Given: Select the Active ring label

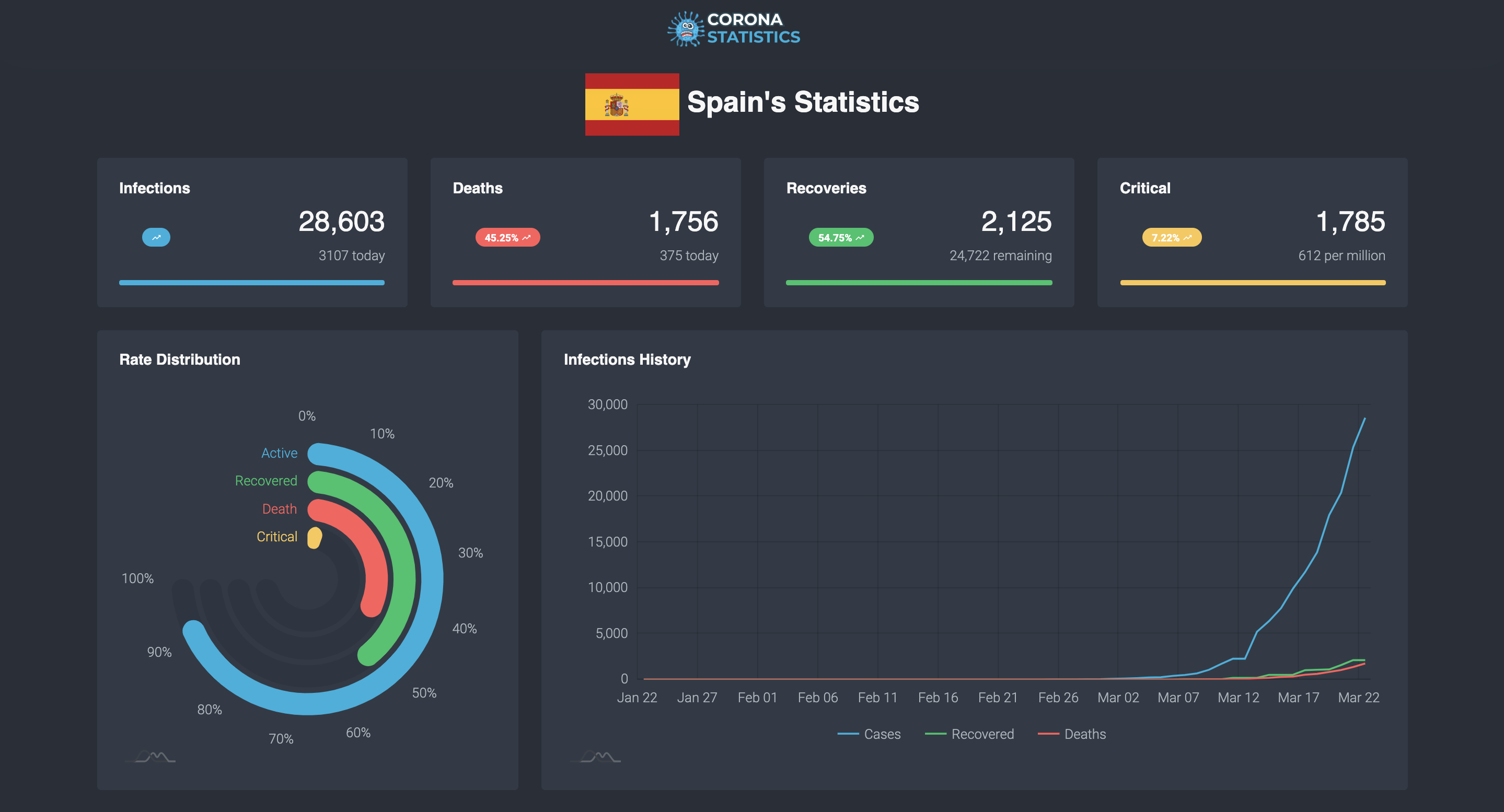Looking at the screenshot, I should pyautogui.click(x=279, y=453).
